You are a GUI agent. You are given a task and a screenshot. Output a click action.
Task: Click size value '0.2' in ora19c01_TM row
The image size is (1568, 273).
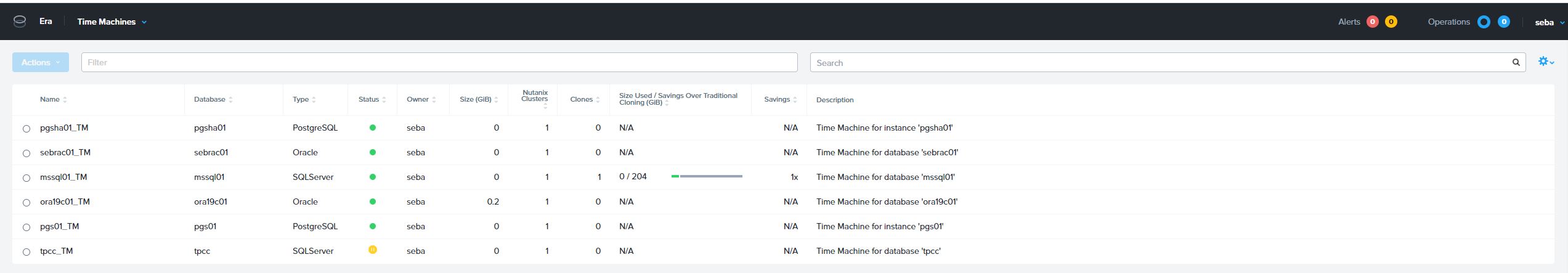[493, 202]
